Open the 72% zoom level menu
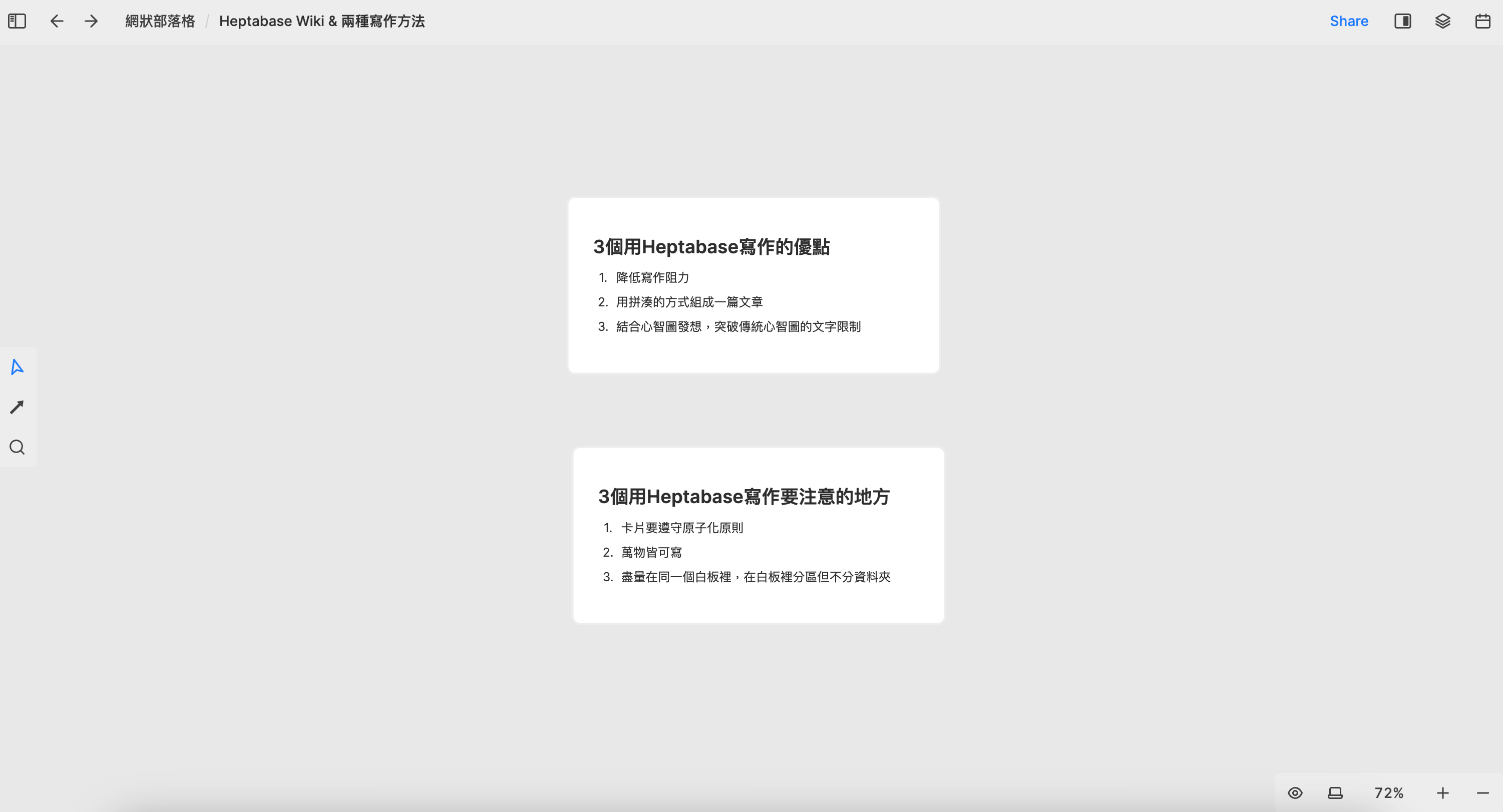 pyautogui.click(x=1389, y=793)
